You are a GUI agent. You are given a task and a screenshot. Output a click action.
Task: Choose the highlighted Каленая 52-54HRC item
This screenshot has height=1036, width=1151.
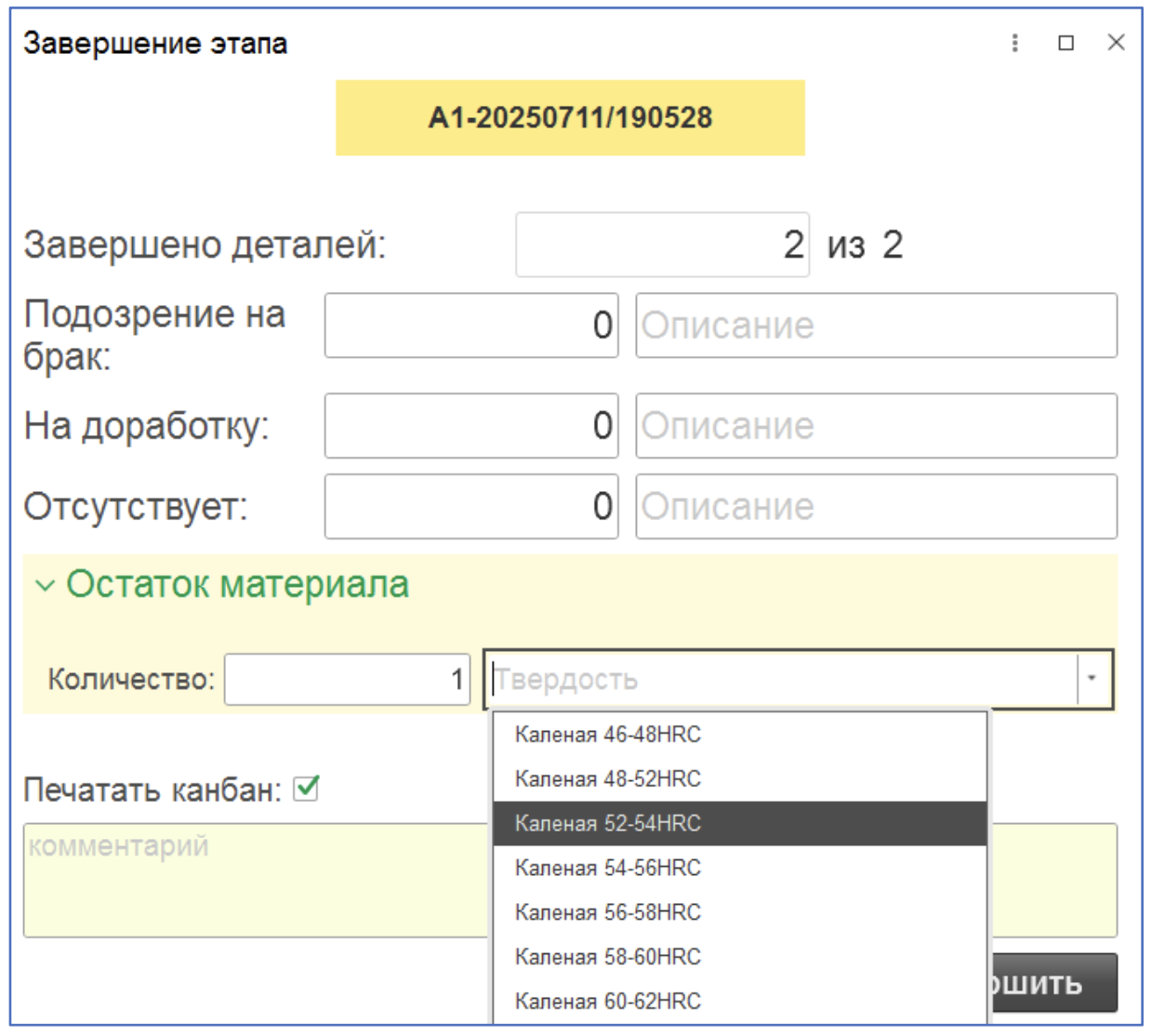coord(608,824)
